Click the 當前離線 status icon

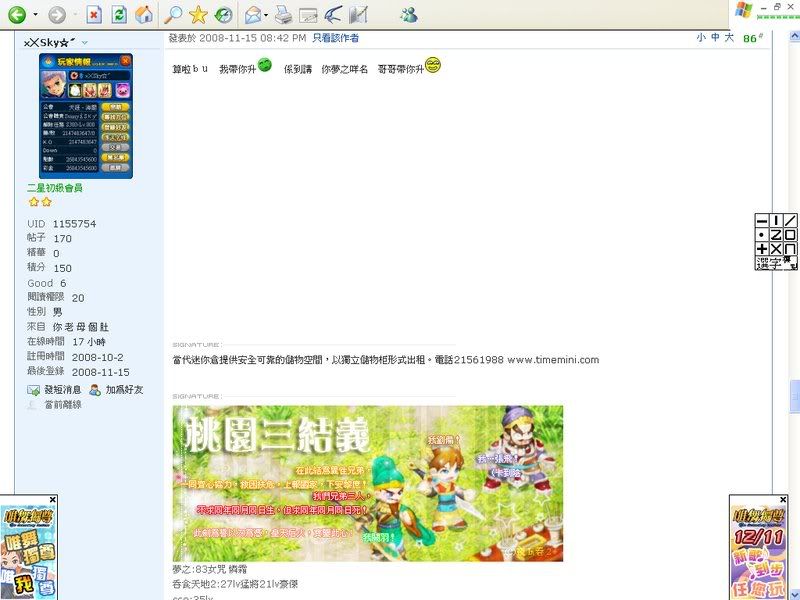[x=32, y=405]
